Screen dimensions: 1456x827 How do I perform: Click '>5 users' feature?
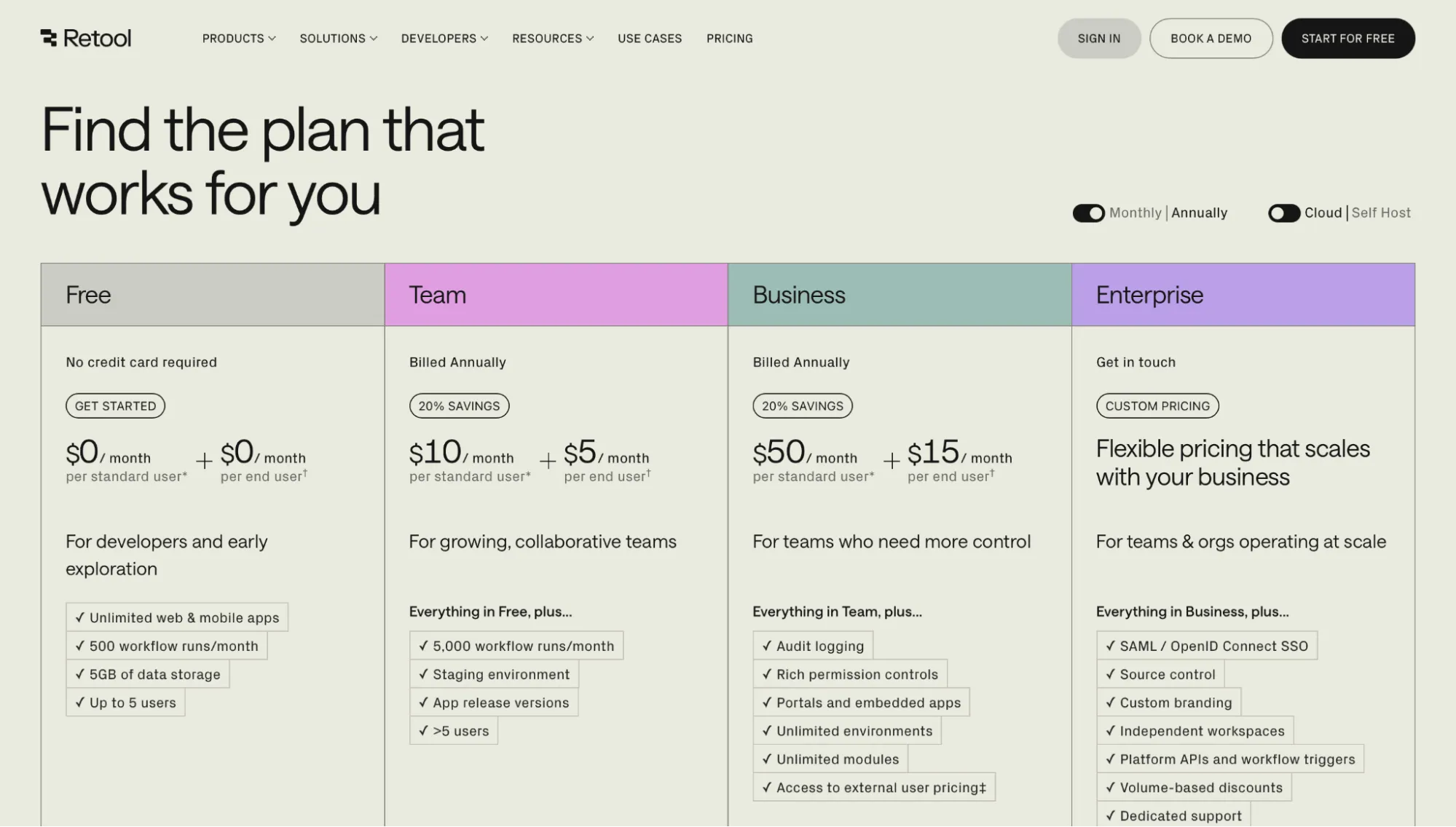[454, 731]
